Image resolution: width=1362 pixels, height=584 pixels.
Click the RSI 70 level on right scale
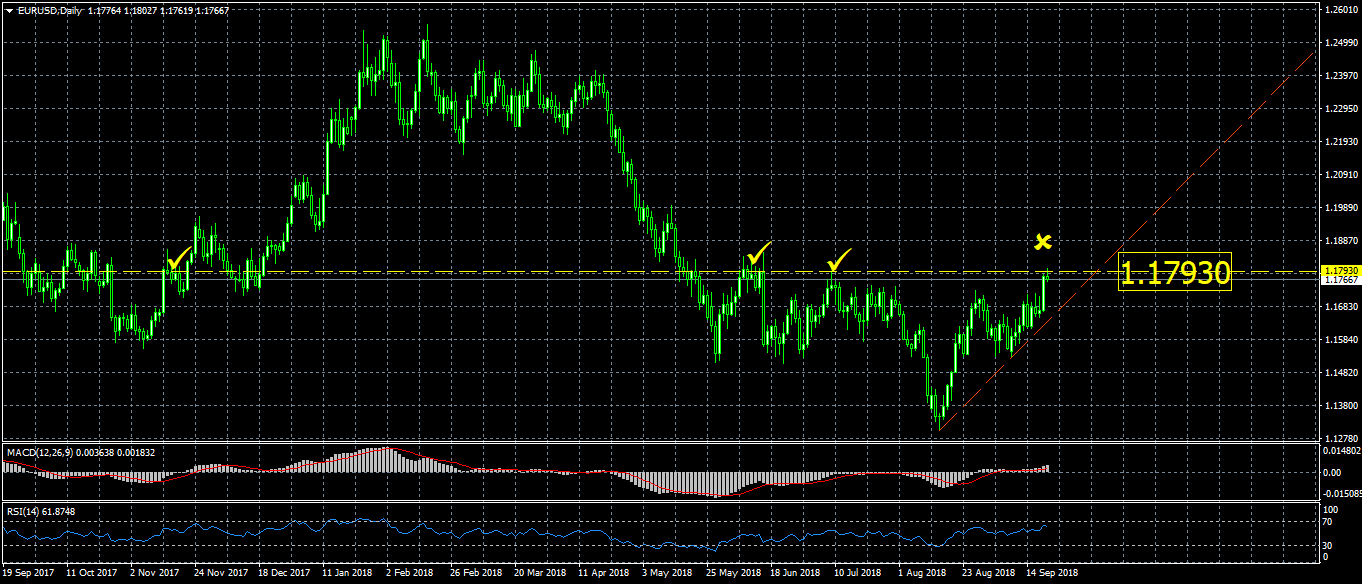click(1326, 522)
